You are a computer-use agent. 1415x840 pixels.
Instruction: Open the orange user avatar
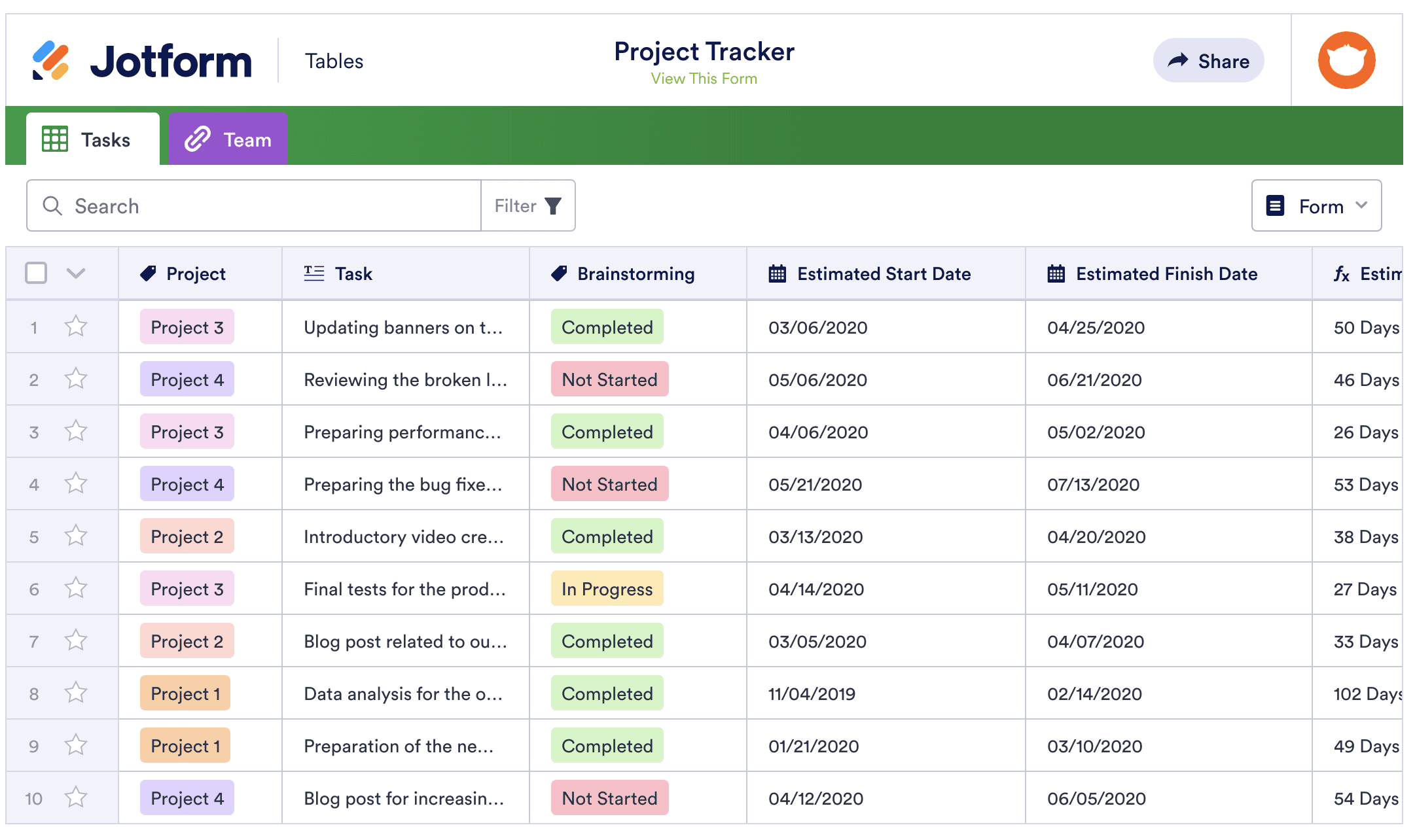[x=1346, y=60]
